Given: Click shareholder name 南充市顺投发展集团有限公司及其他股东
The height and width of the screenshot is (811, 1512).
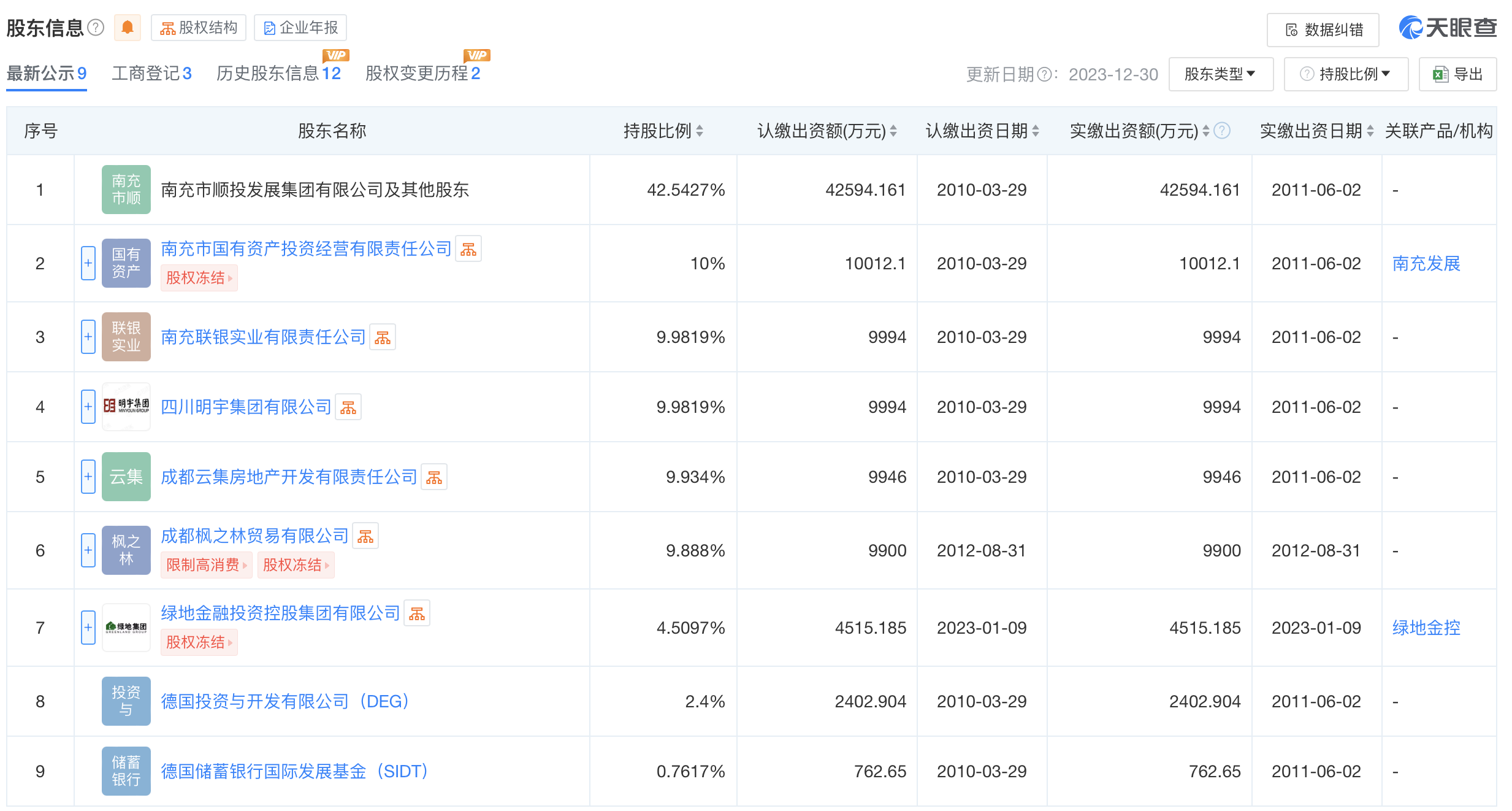Looking at the screenshot, I should click(315, 190).
